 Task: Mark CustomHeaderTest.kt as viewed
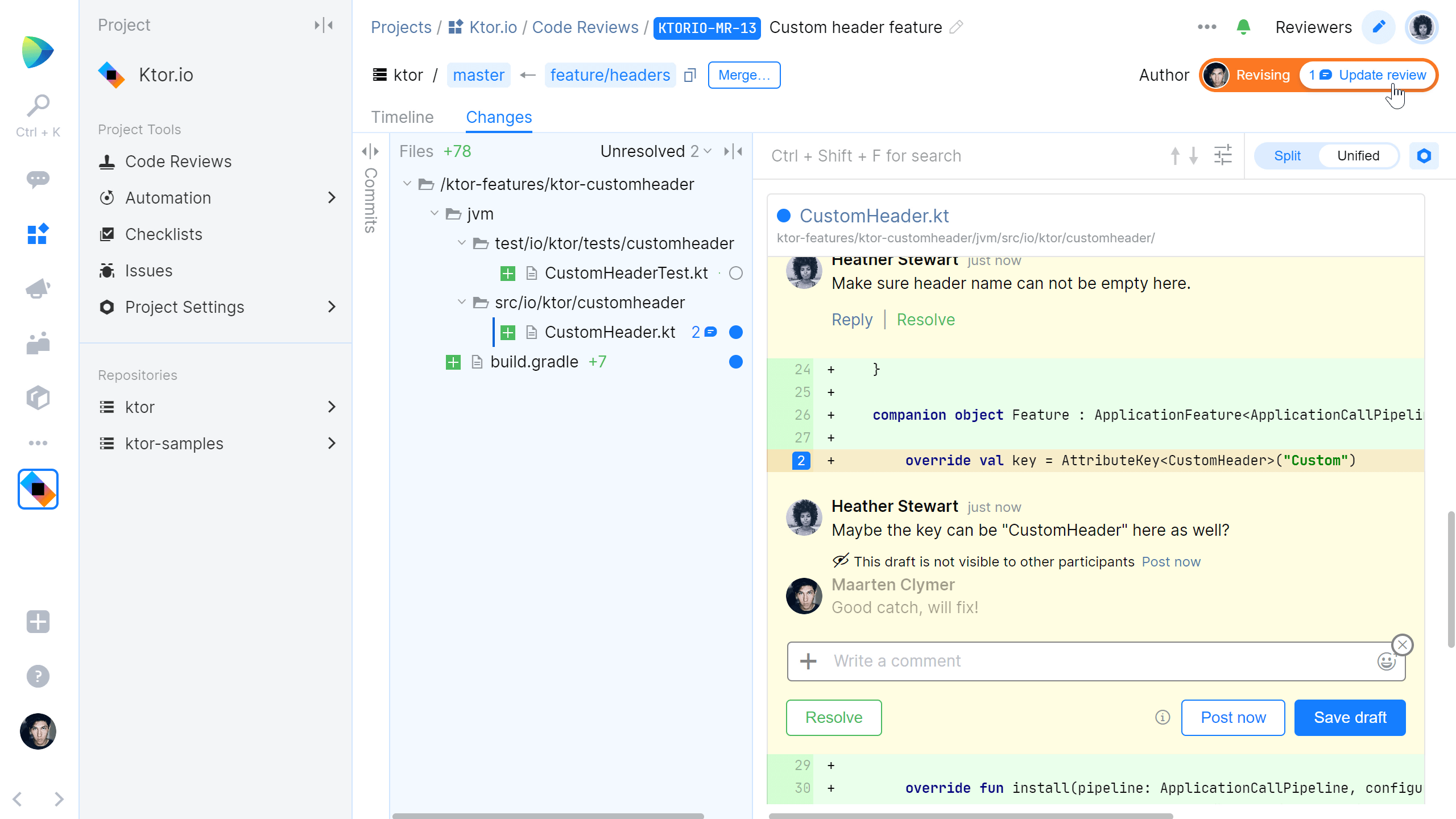click(x=736, y=274)
